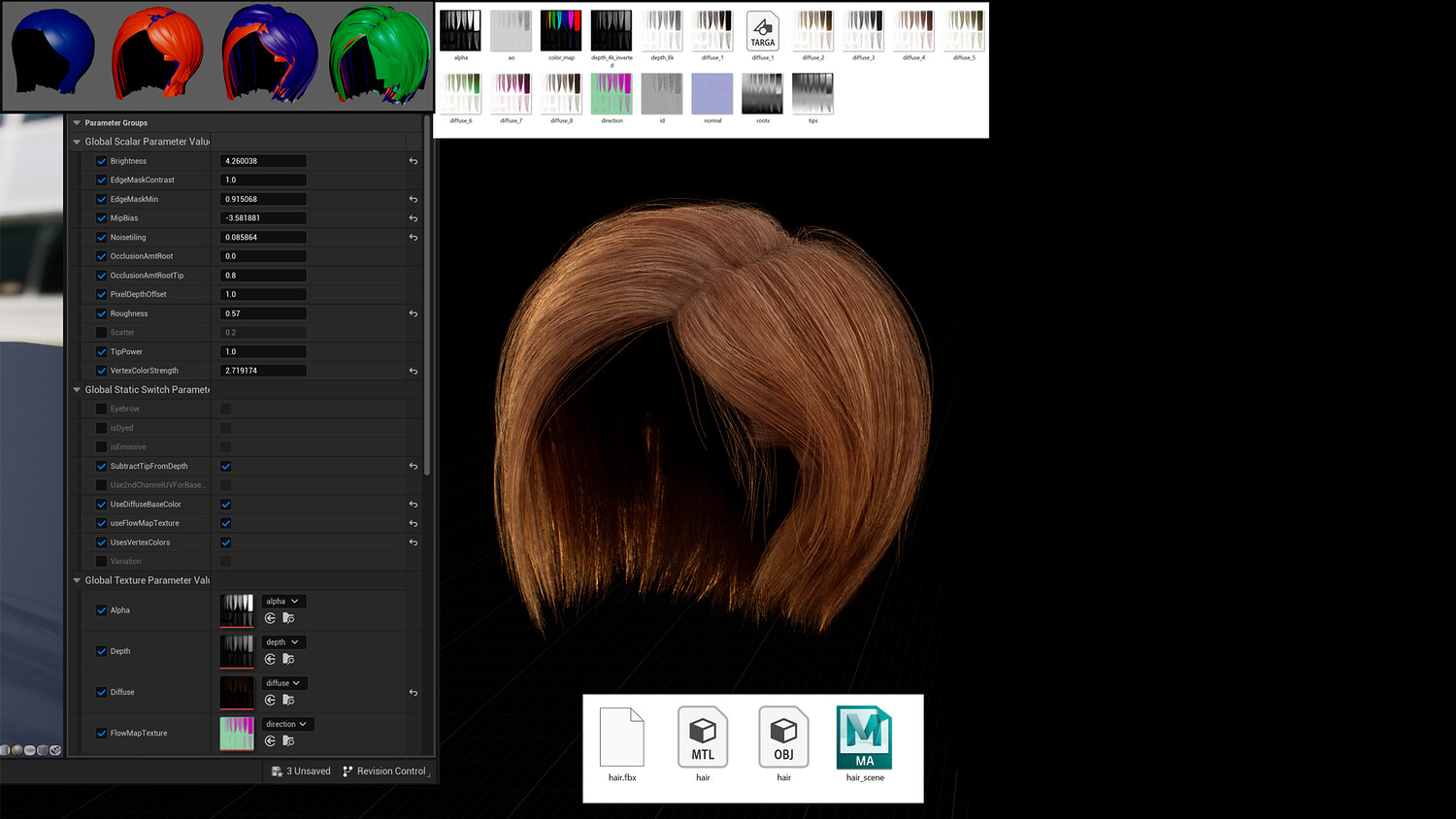This screenshot has height=819, width=1456.
Task: Open the direction texture dropdown
Action: click(286, 724)
